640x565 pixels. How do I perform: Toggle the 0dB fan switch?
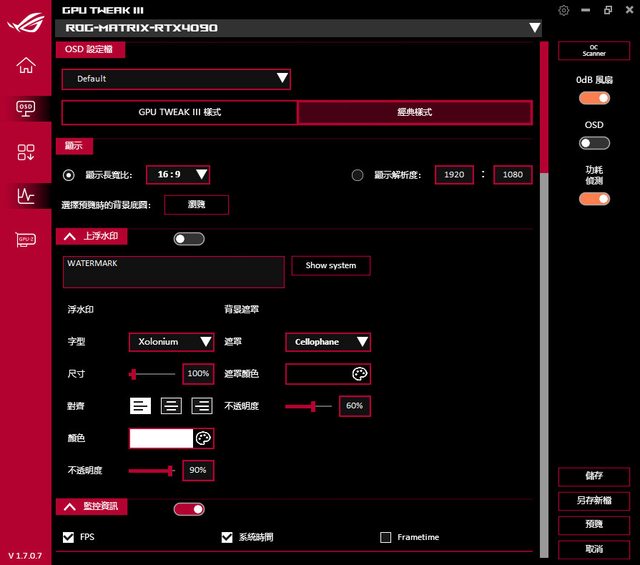tap(594, 98)
